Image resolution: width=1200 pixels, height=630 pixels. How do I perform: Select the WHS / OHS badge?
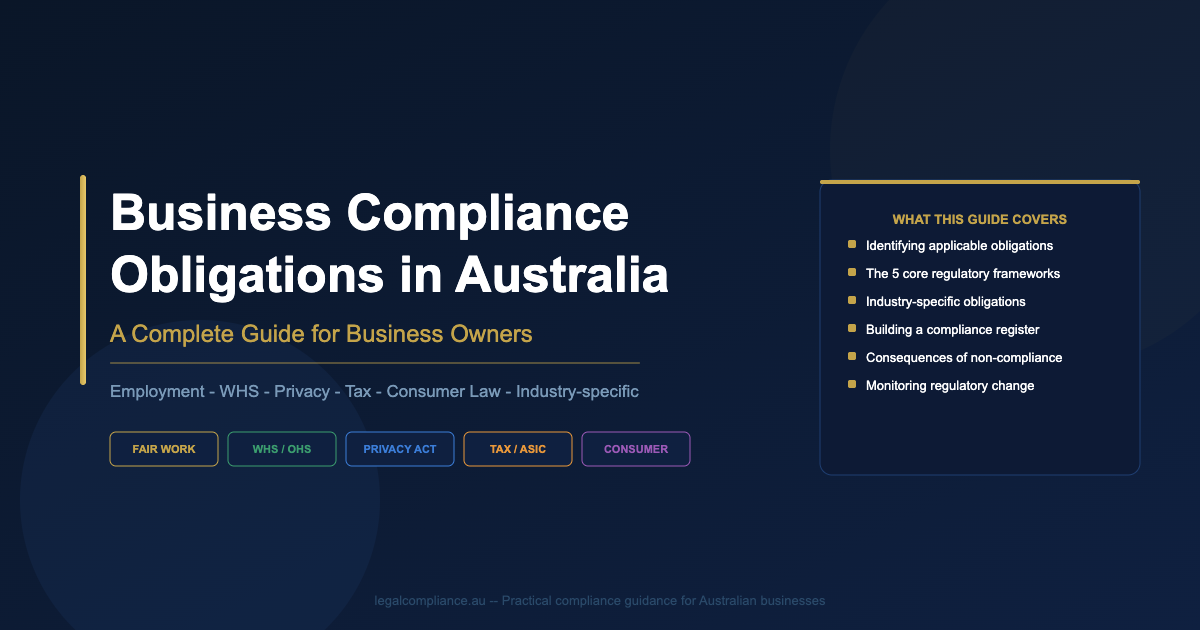point(282,449)
